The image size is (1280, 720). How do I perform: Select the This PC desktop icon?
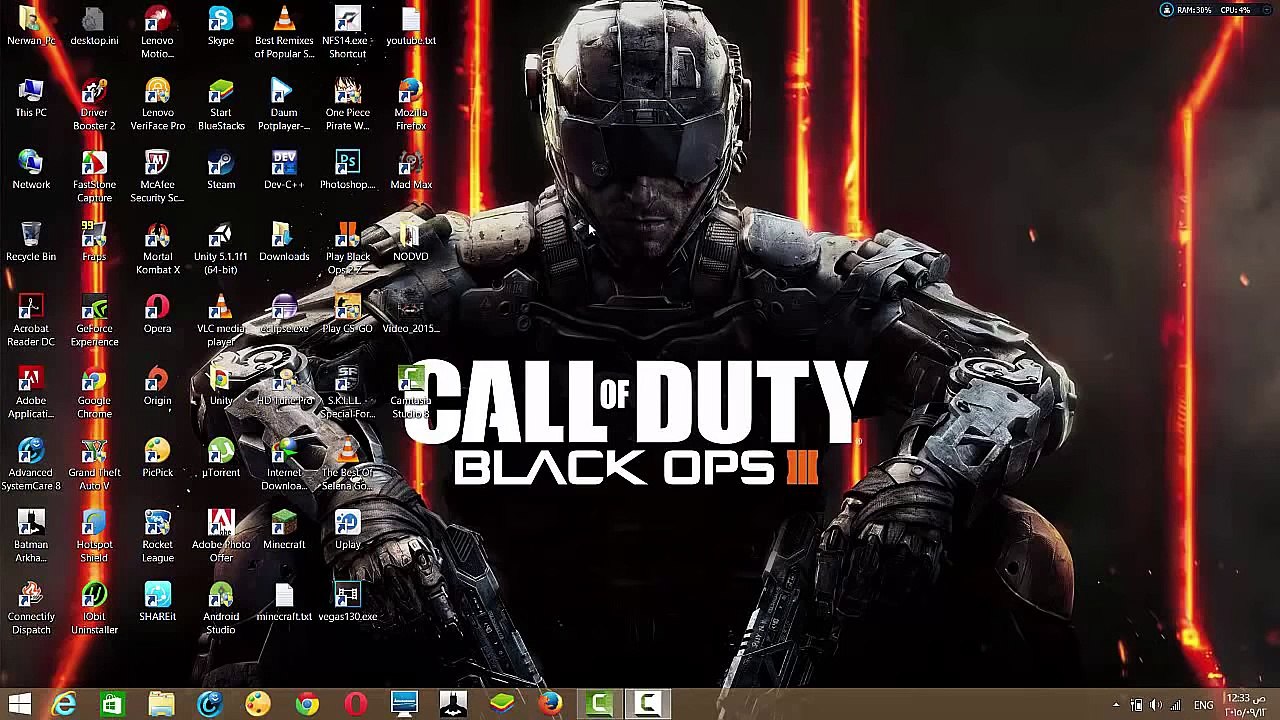click(x=31, y=99)
